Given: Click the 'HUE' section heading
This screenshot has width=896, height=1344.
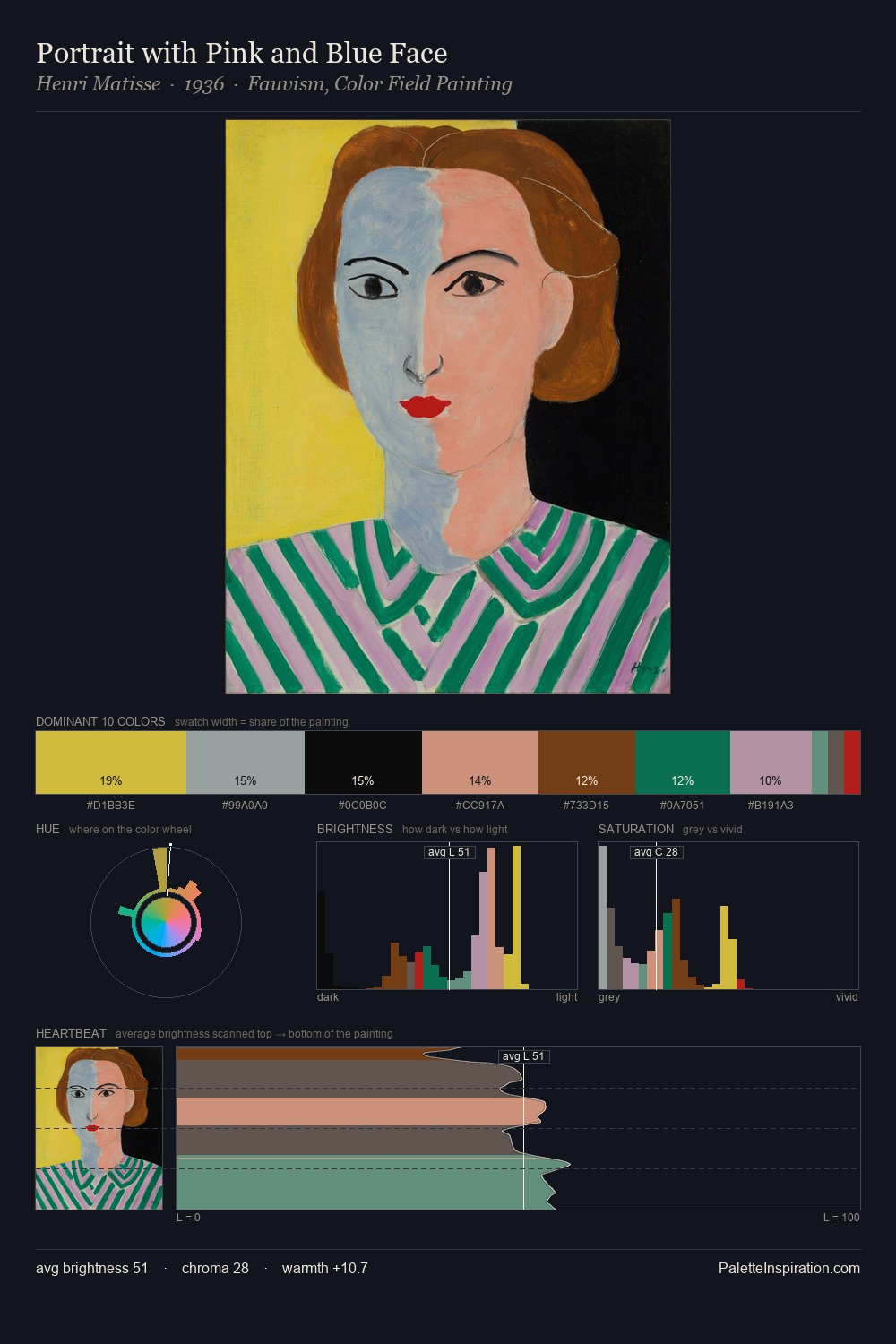Looking at the screenshot, I should tap(47, 829).
